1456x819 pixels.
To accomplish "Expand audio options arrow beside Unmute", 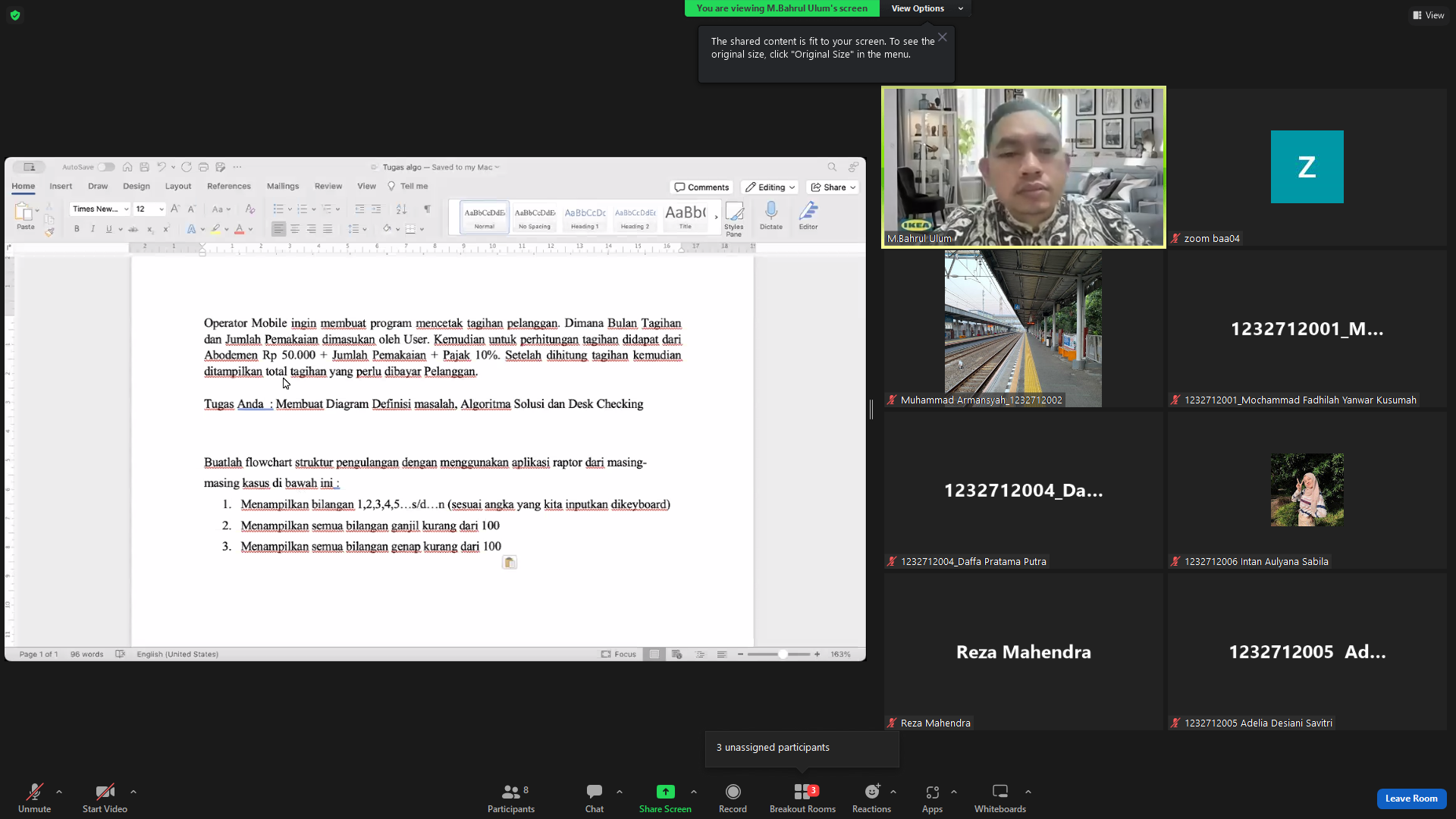I will pos(59,792).
